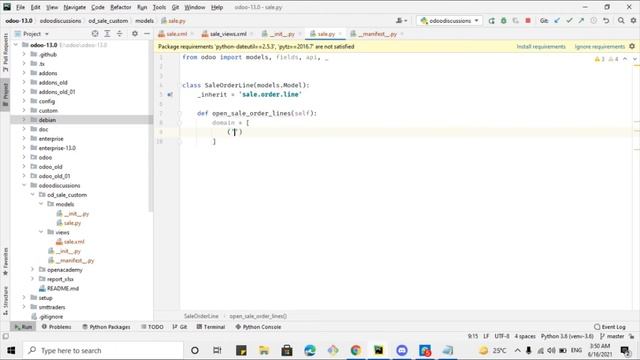Open IDE settings gear in top toolbar

click(x=633, y=20)
